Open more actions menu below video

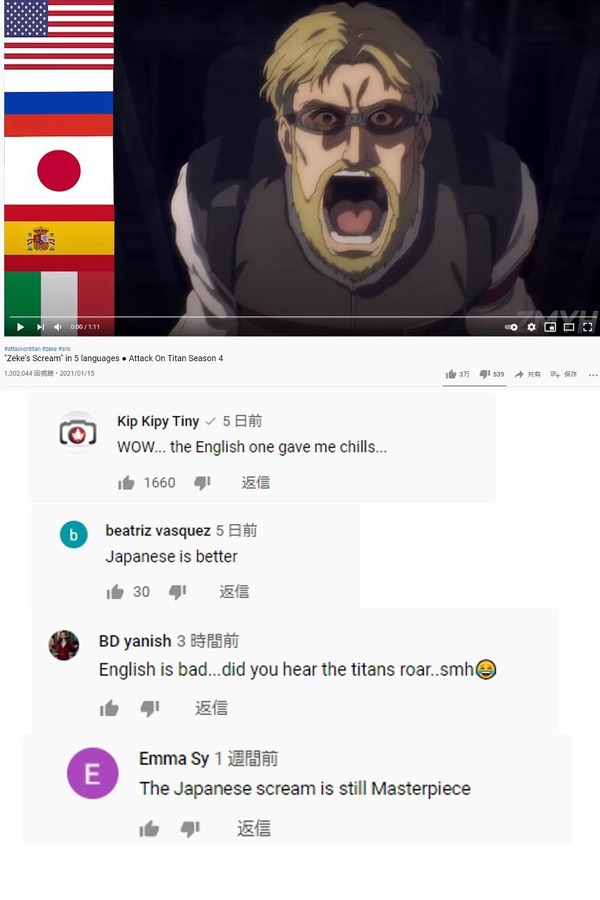pos(593,375)
